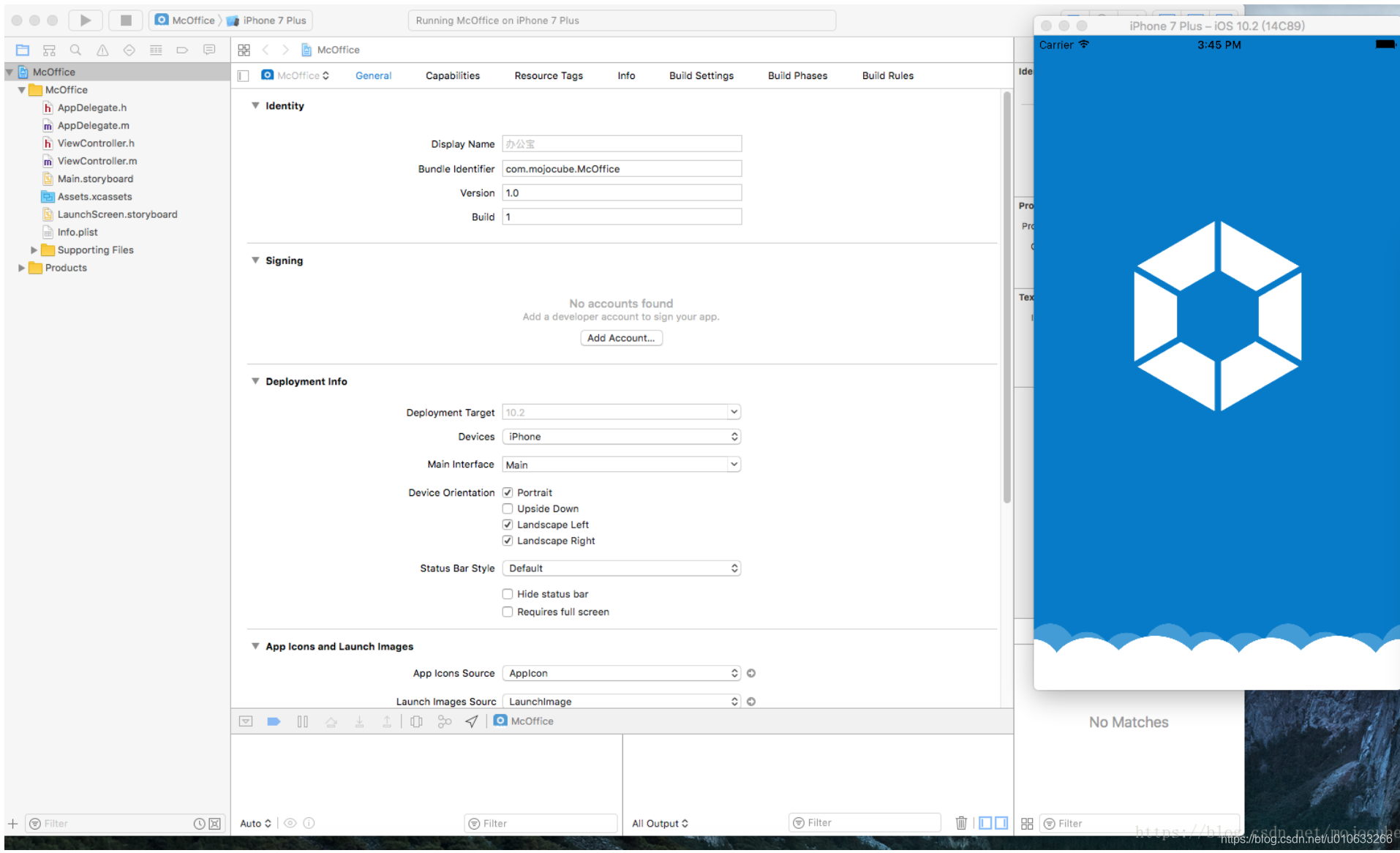Show console pane toggle
Image resolution: width=1400 pixels, height=853 pixels.
(1001, 823)
